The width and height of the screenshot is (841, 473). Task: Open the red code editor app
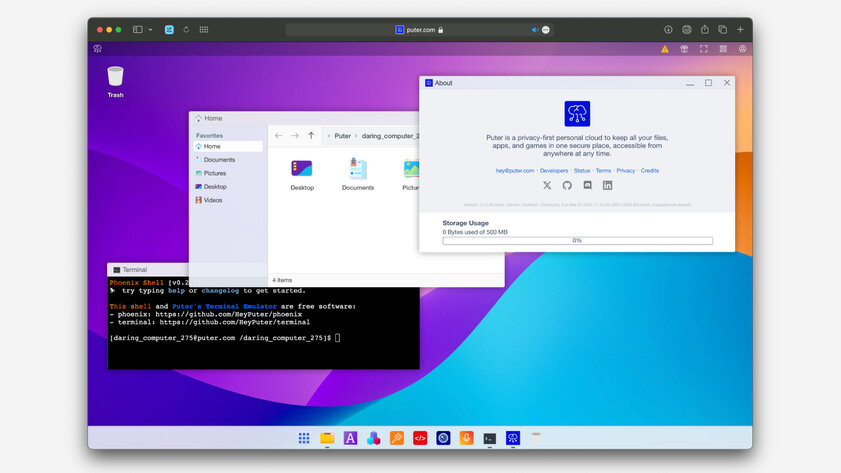[420, 438]
